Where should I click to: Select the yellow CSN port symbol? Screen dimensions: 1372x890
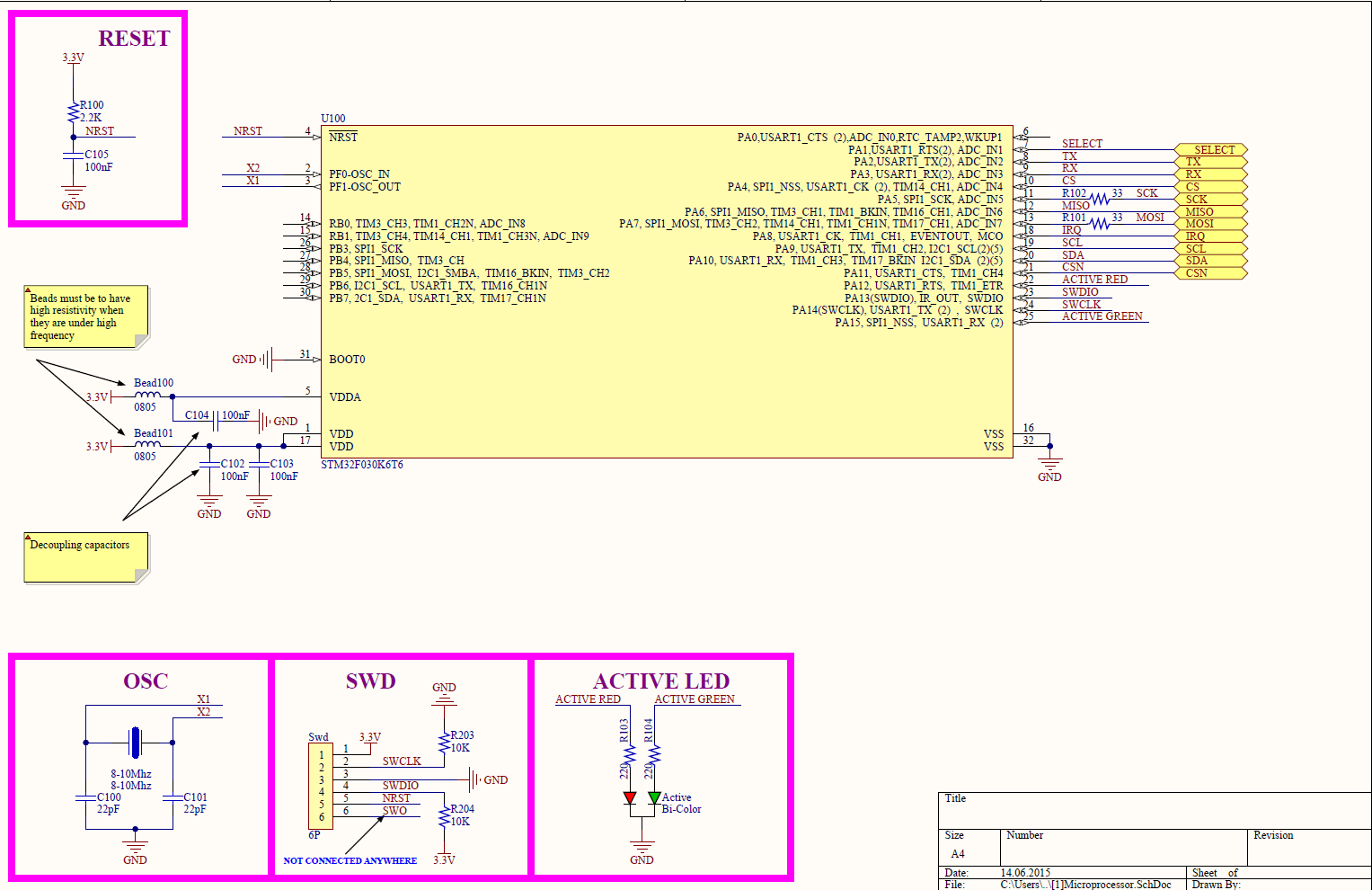point(1211,273)
